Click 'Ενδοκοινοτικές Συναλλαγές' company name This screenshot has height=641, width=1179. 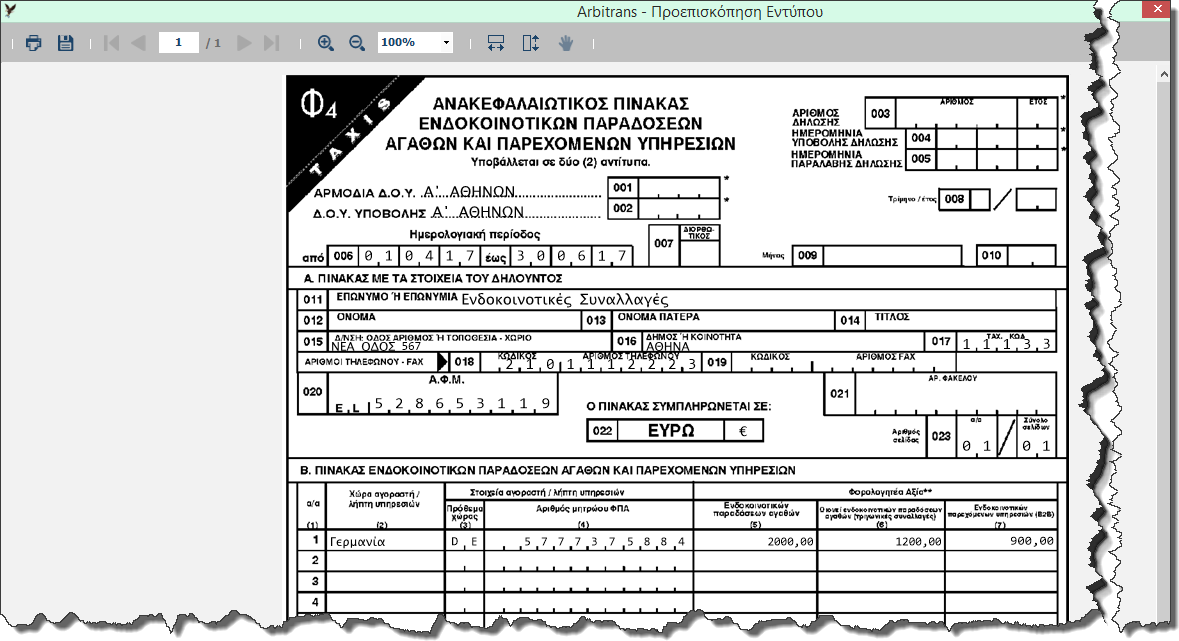(565, 299)
